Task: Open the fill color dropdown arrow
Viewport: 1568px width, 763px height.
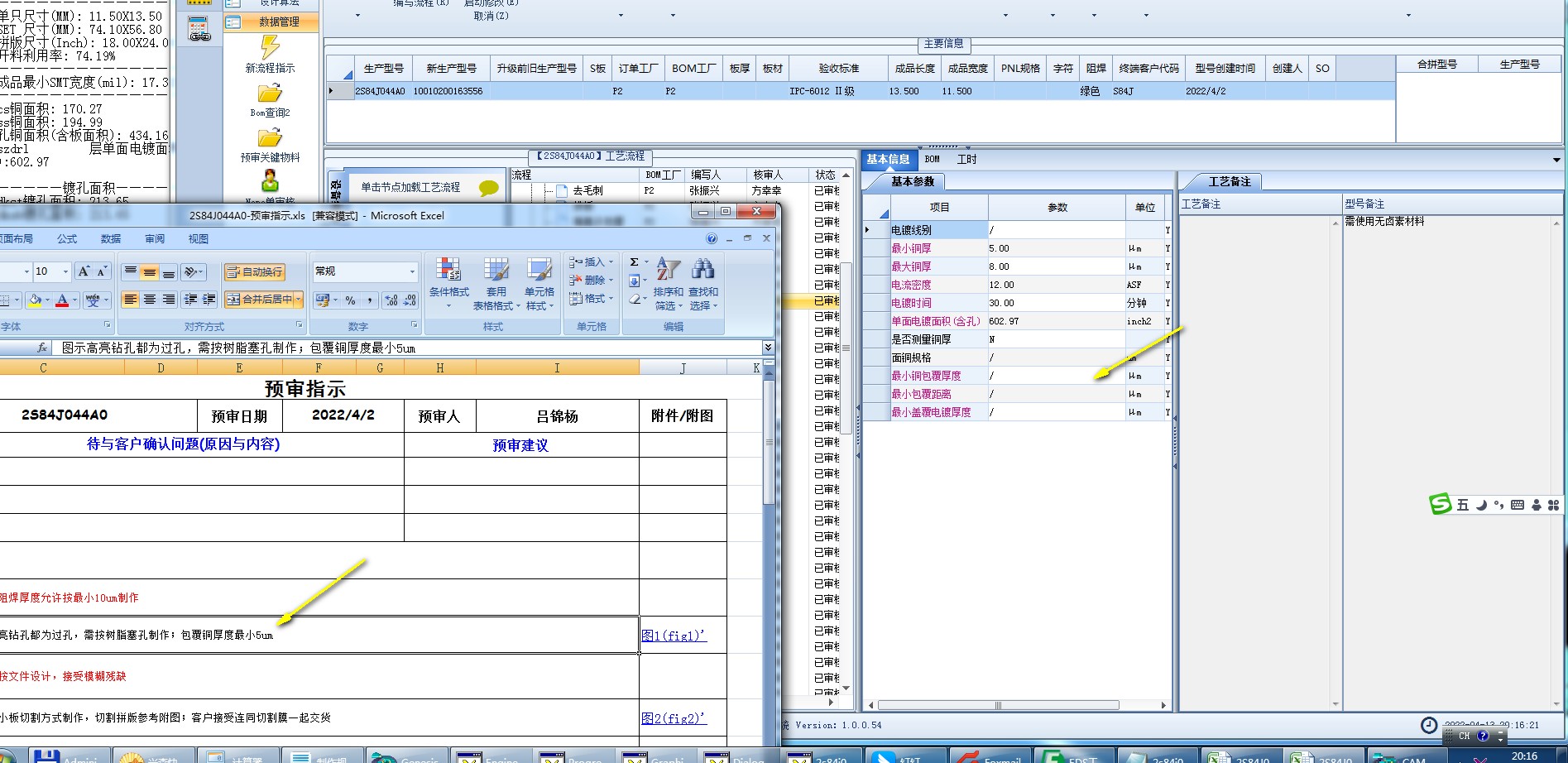Action: point(47,300)
